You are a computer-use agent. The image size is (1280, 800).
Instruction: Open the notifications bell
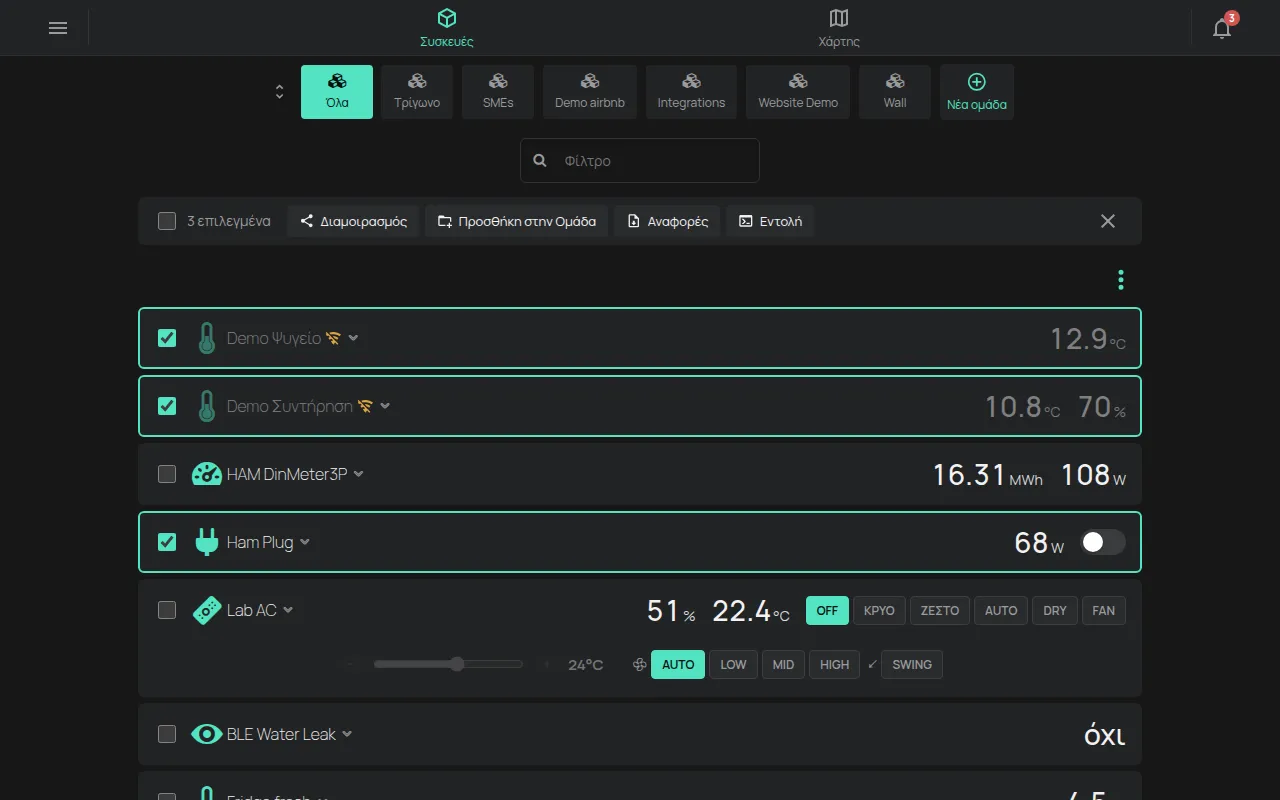pyautogui.click(x=1222, y=28)
